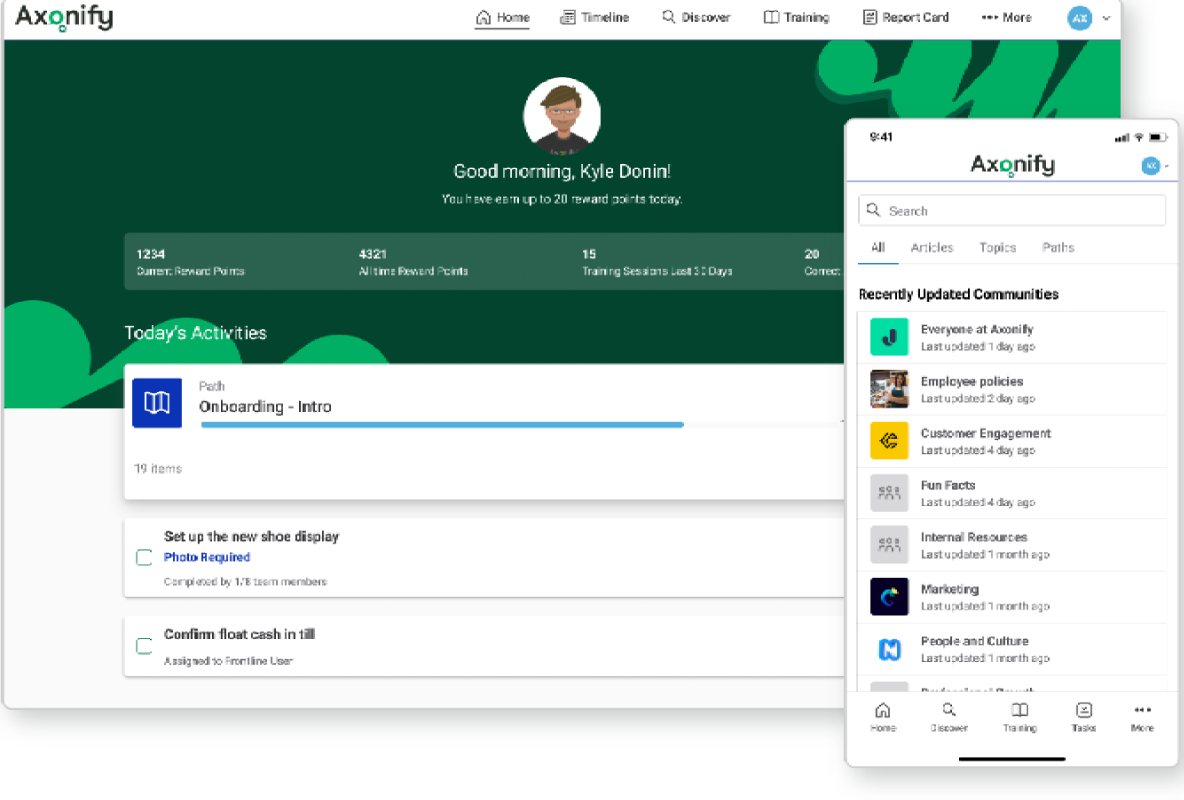Open Home in the desktop top navigation
The width and height of the screenshot is (1184, 800).
coord(502,17)
